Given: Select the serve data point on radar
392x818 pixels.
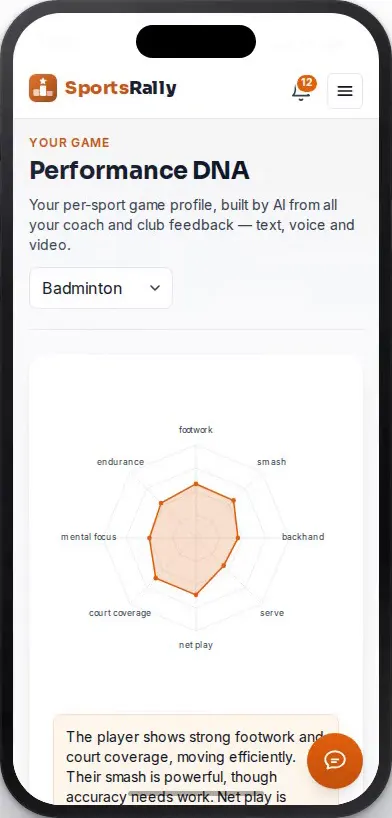Looking at the screenshot, I should click(x=224, y=565).
